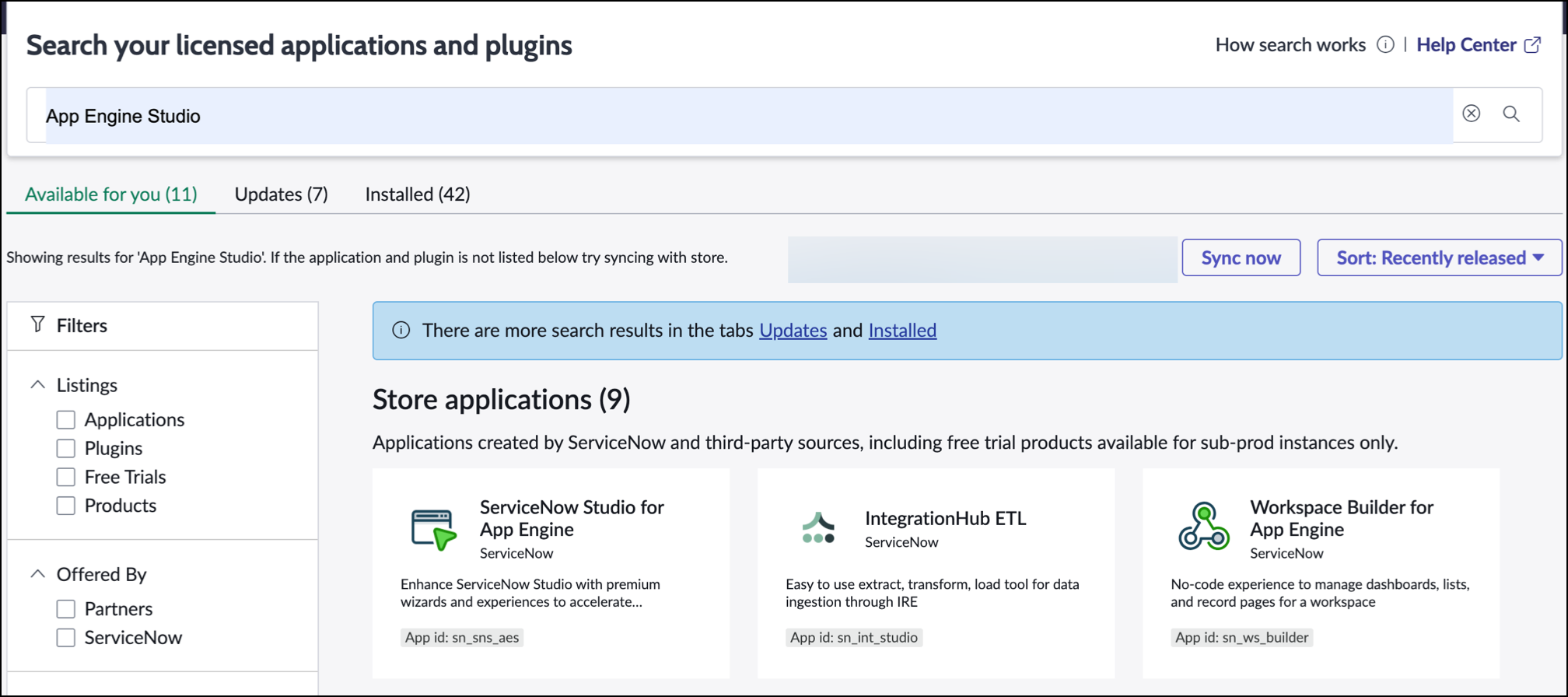Click the Workspace Builder for App Engine icon
The image size is (1568, 697).
coord(1203,527)
